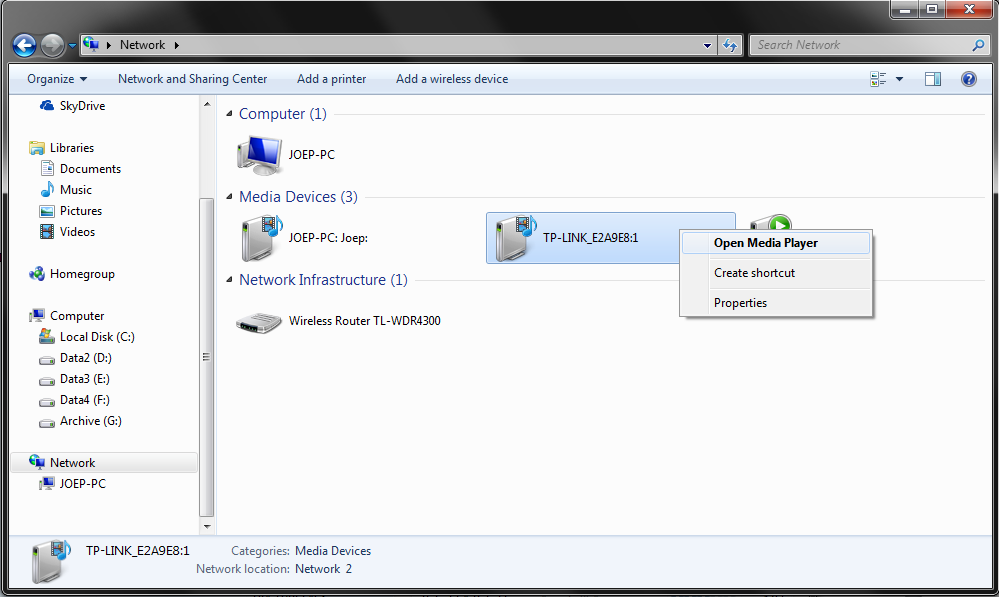Open Network and Sharing Center
Image resolution: width=999 pixels, height=597 pixels.
coord(192,79)
